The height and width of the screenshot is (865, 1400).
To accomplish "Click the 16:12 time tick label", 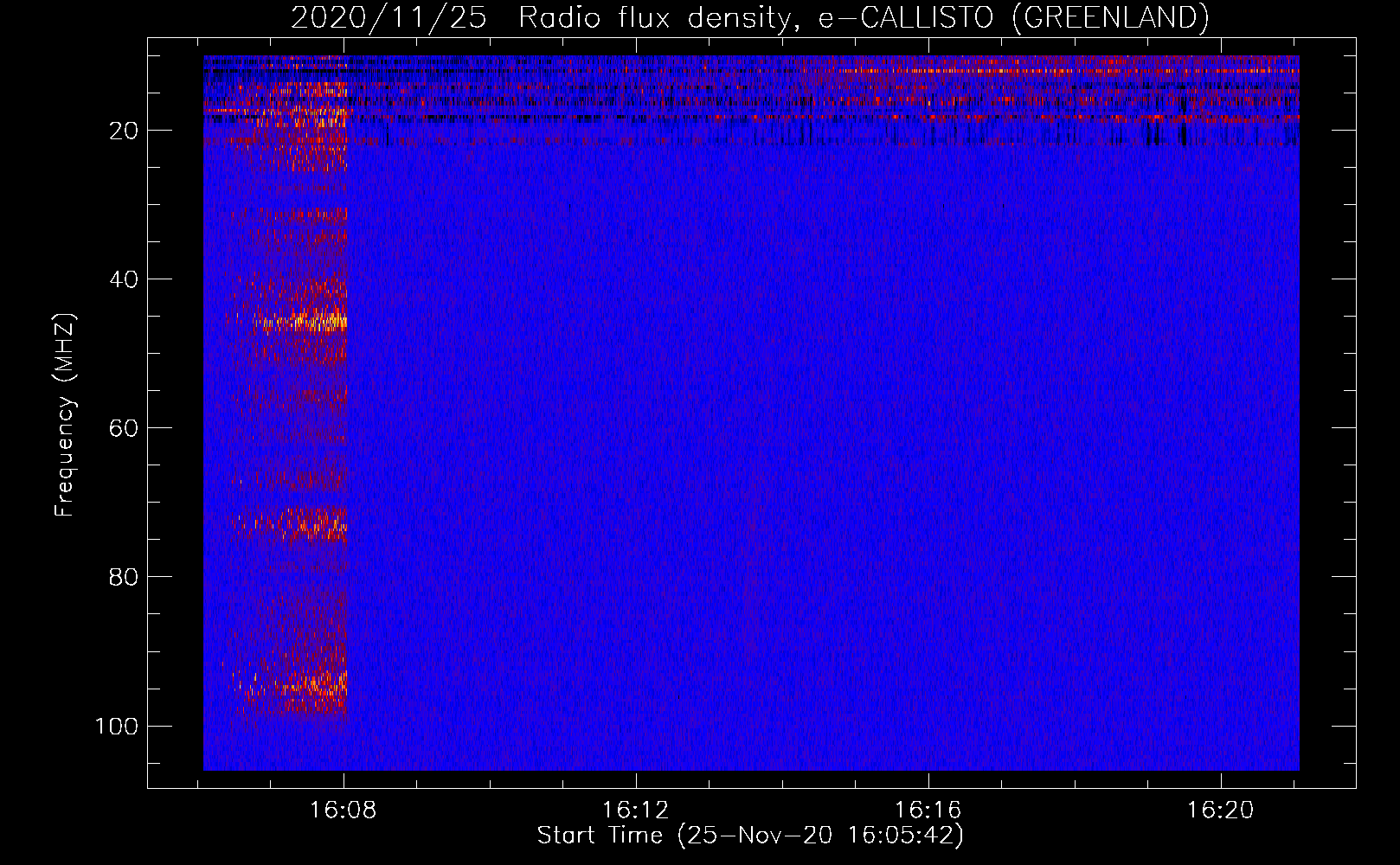I will click(636, 811).
